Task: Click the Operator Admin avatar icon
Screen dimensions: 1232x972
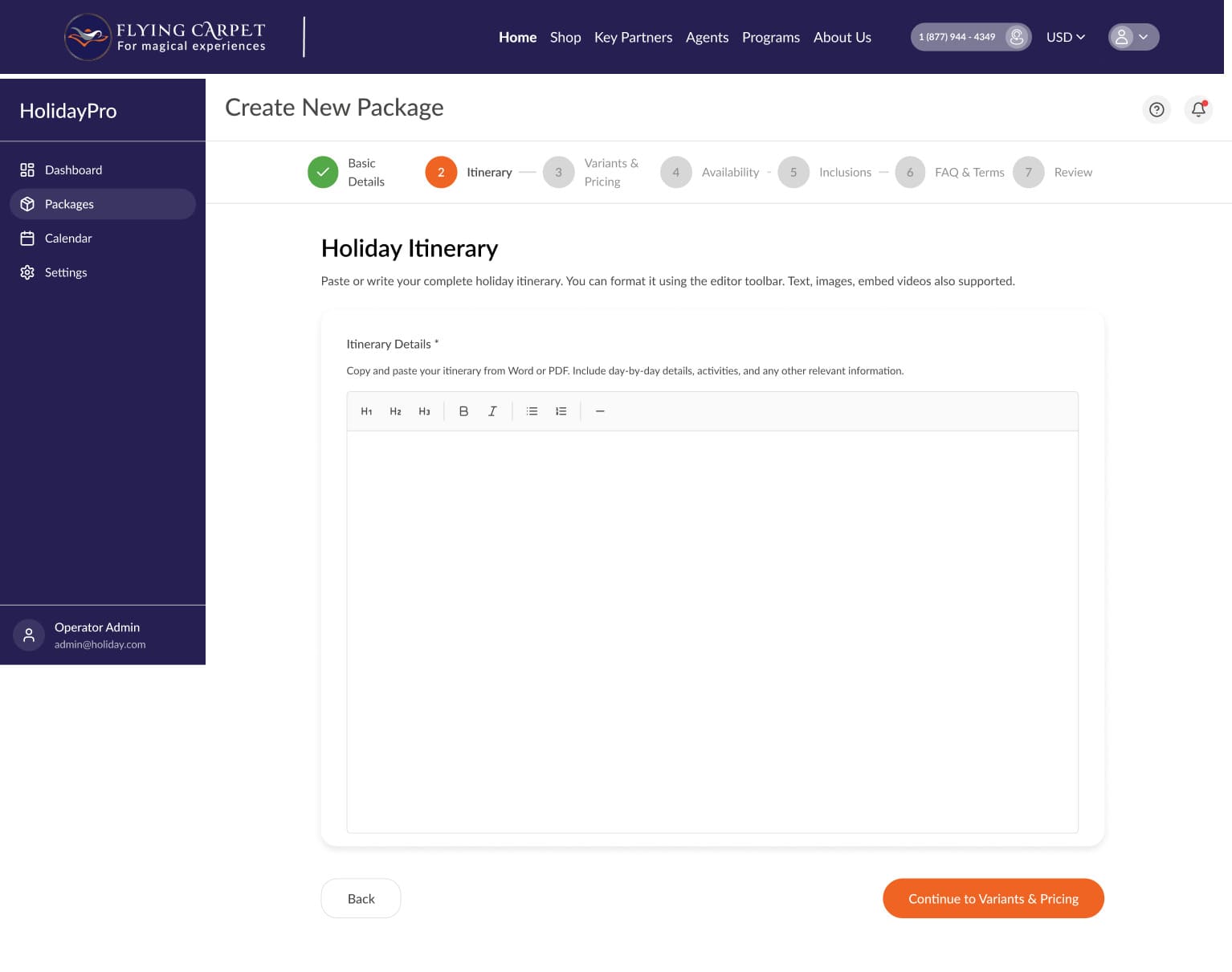Action: tap(29, 635)
